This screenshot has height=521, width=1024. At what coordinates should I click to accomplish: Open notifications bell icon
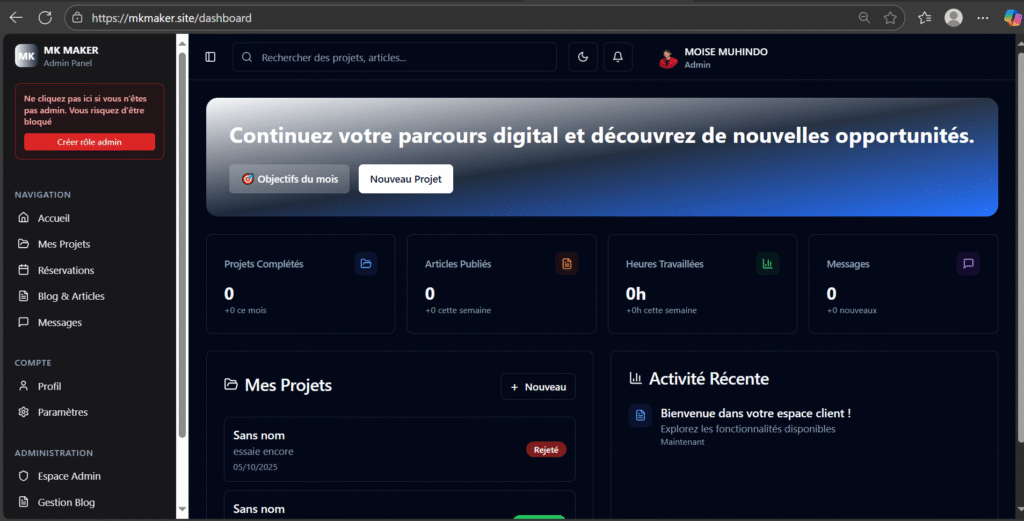pos(617,58)
